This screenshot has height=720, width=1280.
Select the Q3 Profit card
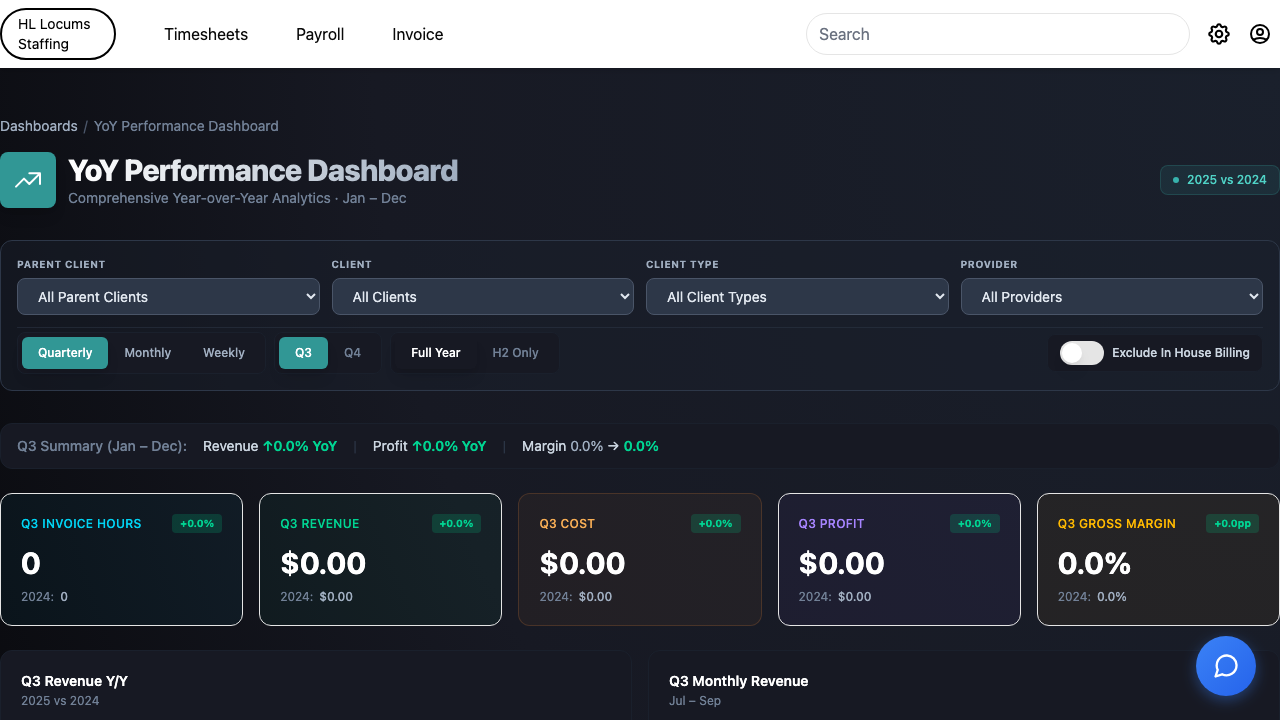tap(899, 559)
